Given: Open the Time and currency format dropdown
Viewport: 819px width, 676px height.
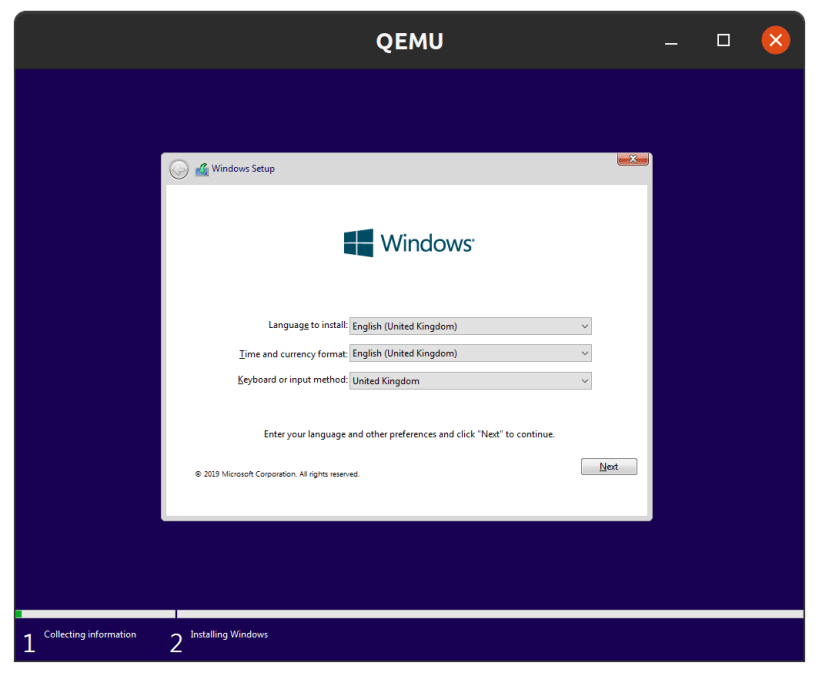Looking at the screenshot, I should 470,353.
